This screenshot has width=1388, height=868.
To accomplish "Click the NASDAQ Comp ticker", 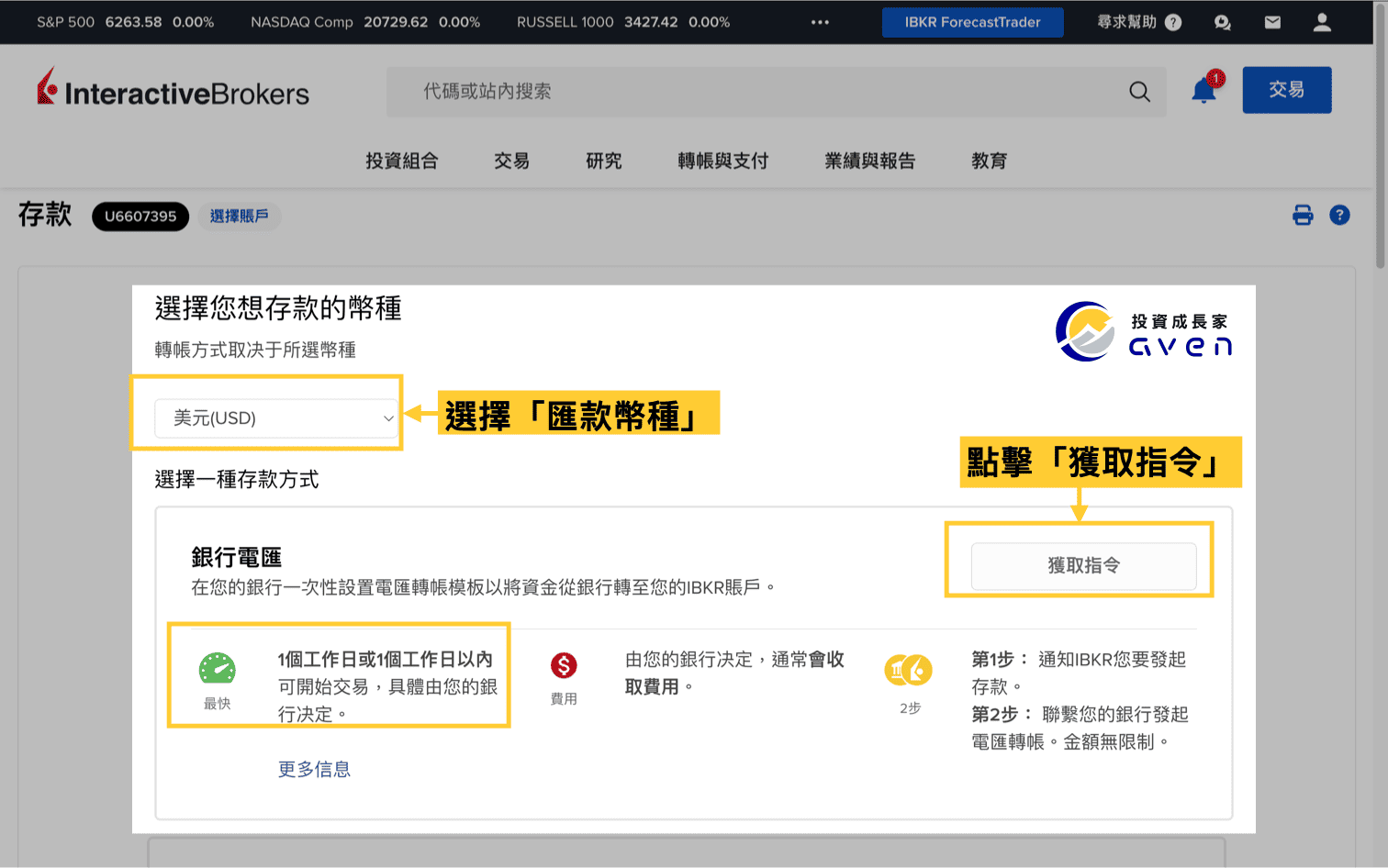I will (x=365, y=22).
